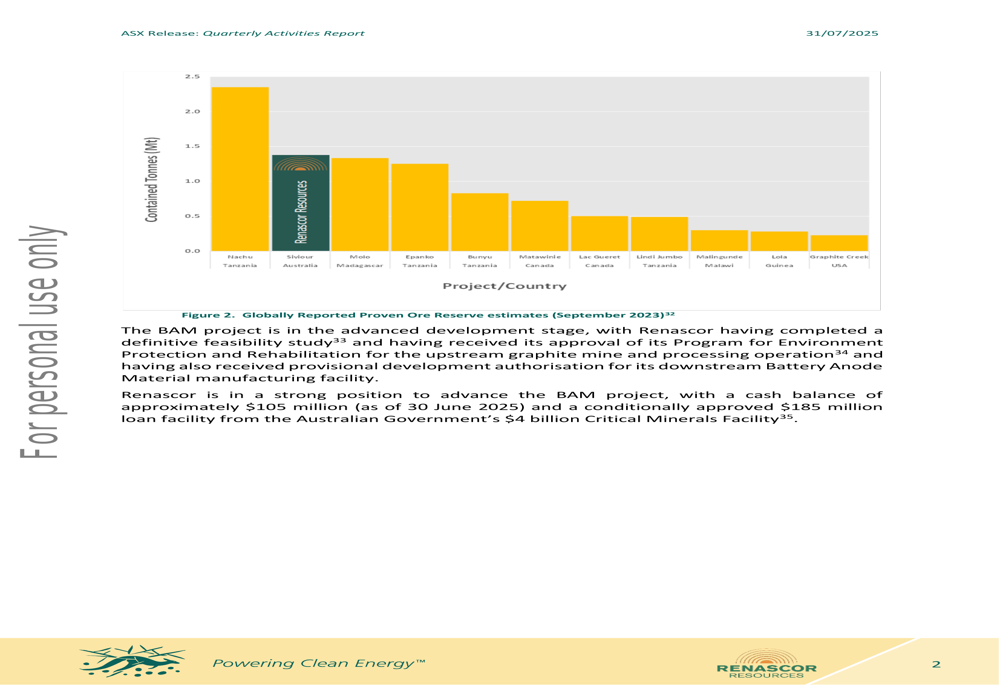
Task: Click the 'Guinea' country label under Lola
Action: click(x=779, y=265)
